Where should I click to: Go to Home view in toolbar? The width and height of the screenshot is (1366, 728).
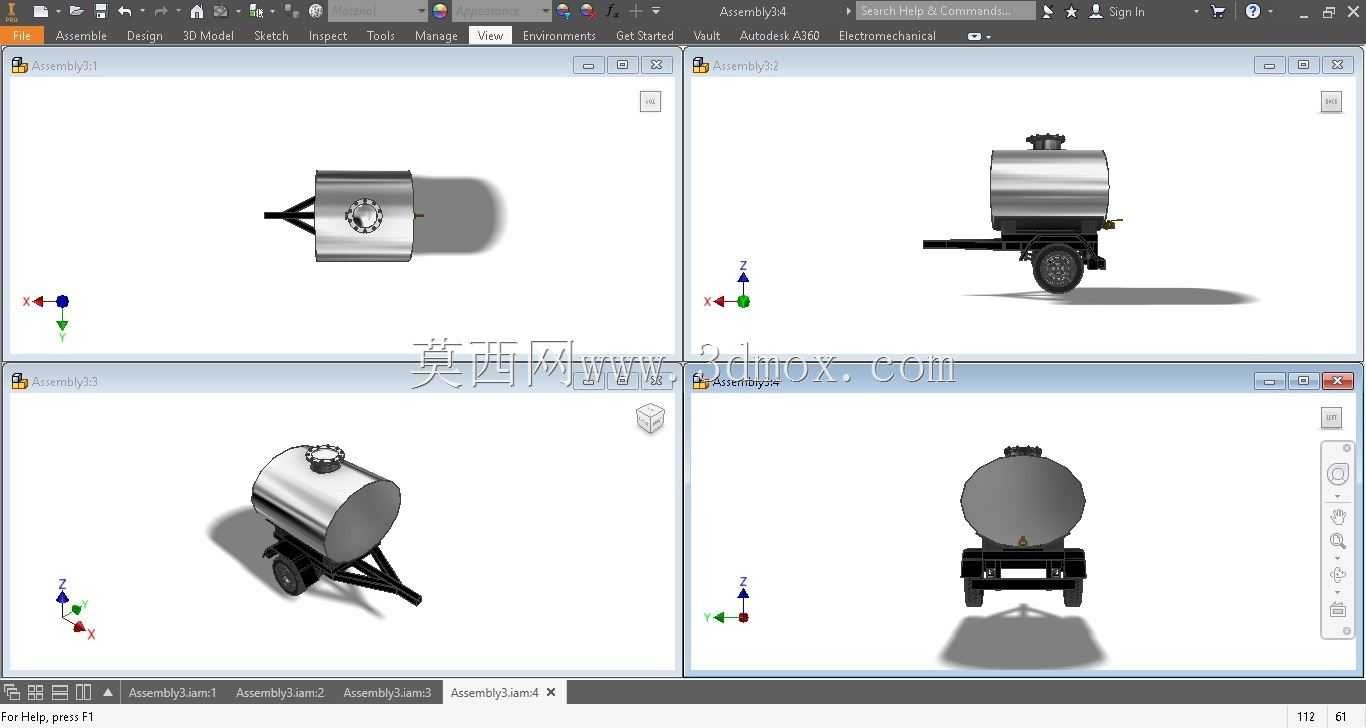click(x=197, y=11)
